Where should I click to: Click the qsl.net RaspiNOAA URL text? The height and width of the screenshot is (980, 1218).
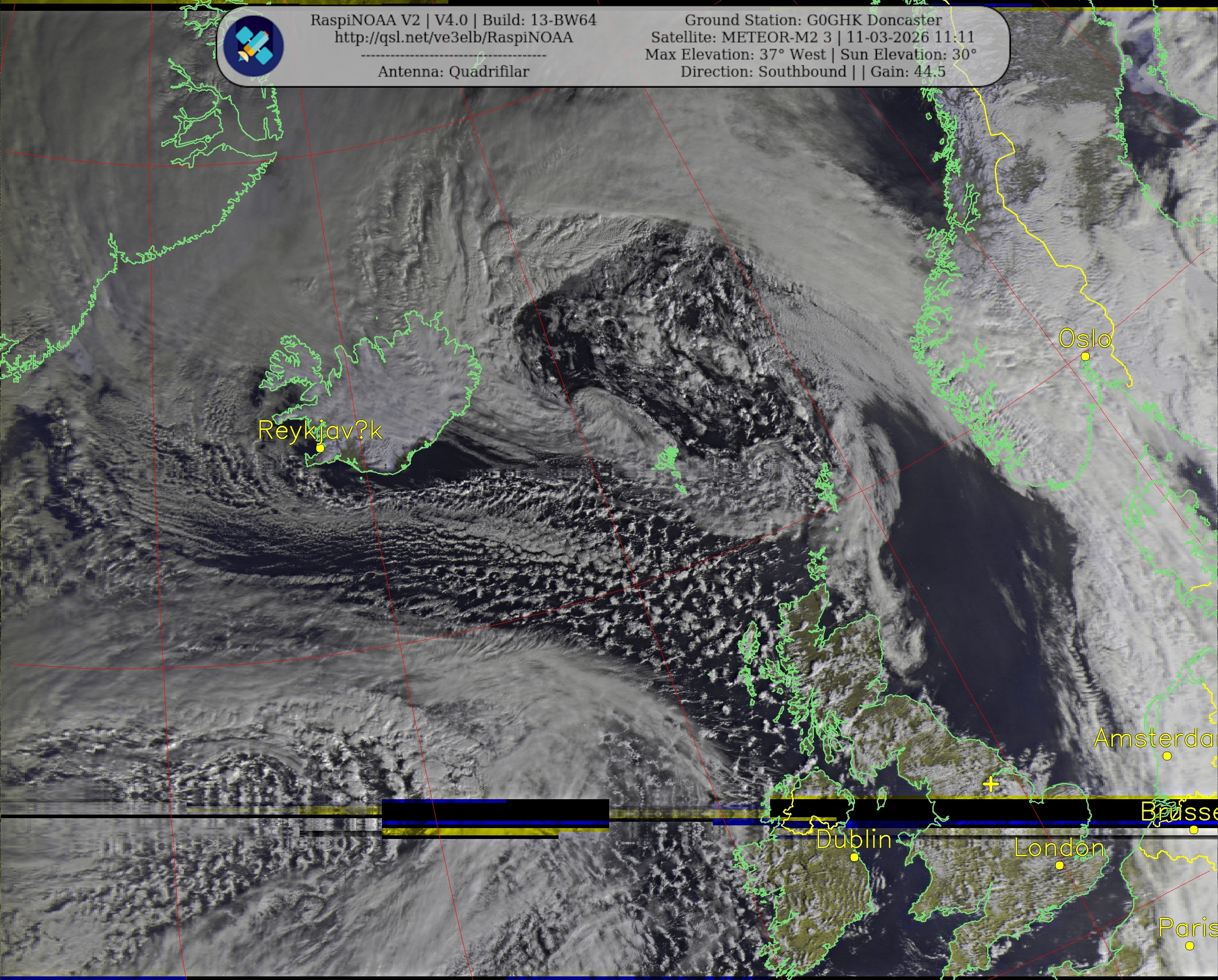(453, 38)
